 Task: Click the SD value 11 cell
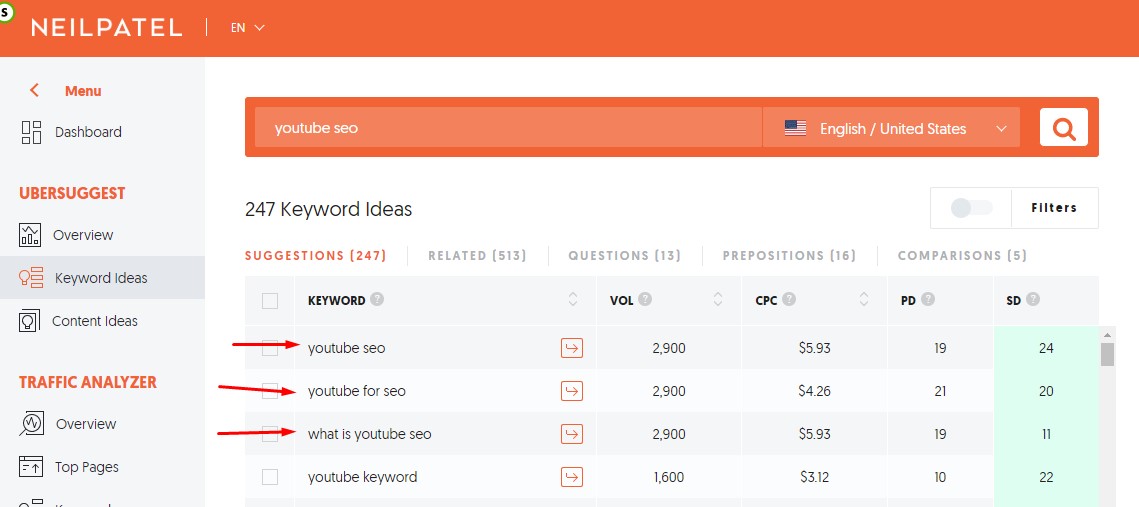pos(1046,434)
